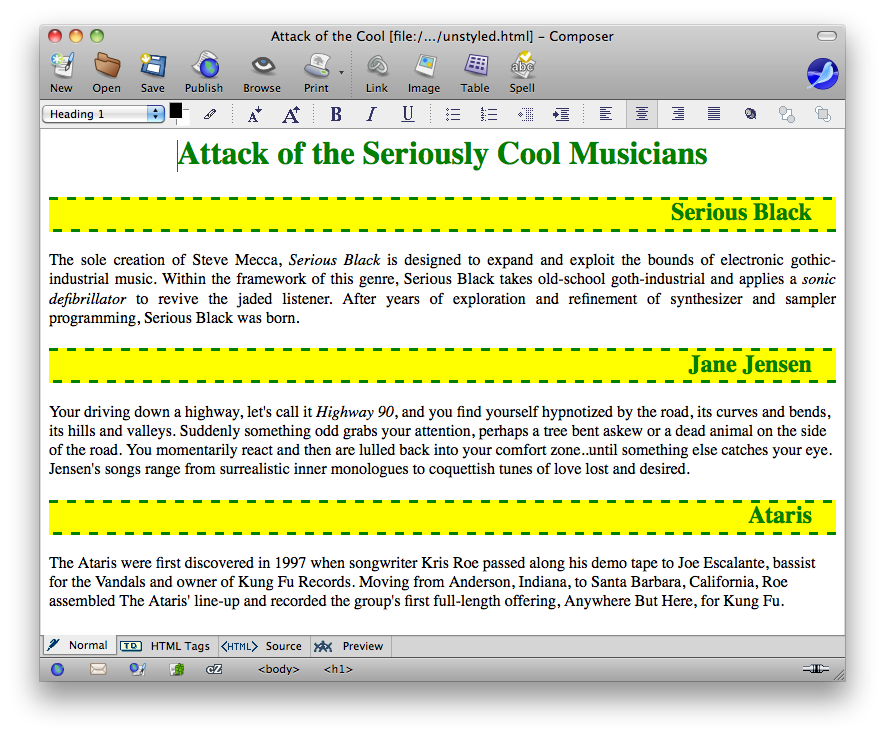Click the black text color swatch

pos(176,110)
